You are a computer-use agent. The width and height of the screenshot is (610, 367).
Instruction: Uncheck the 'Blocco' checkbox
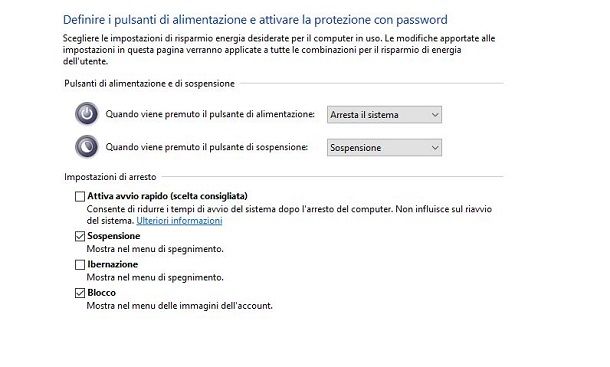pos(80,293)
